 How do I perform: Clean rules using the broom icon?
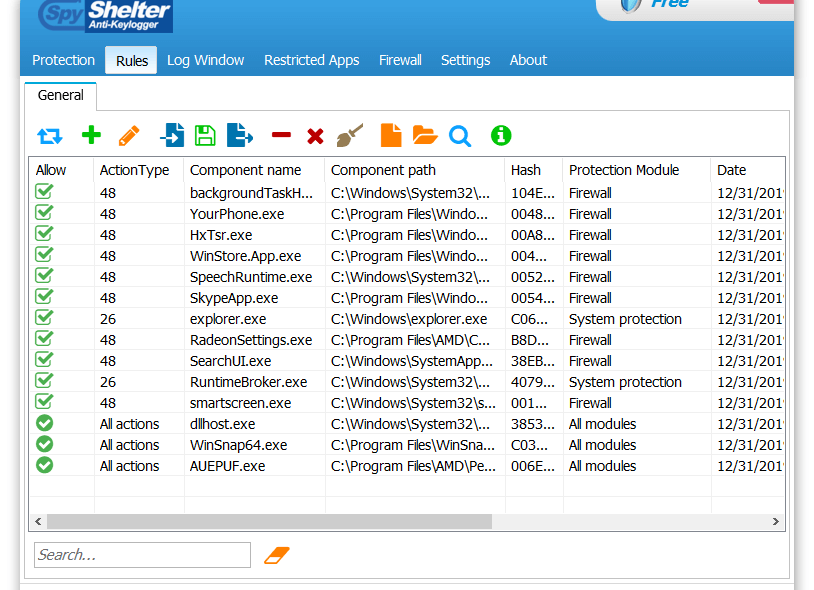(350, 135)
